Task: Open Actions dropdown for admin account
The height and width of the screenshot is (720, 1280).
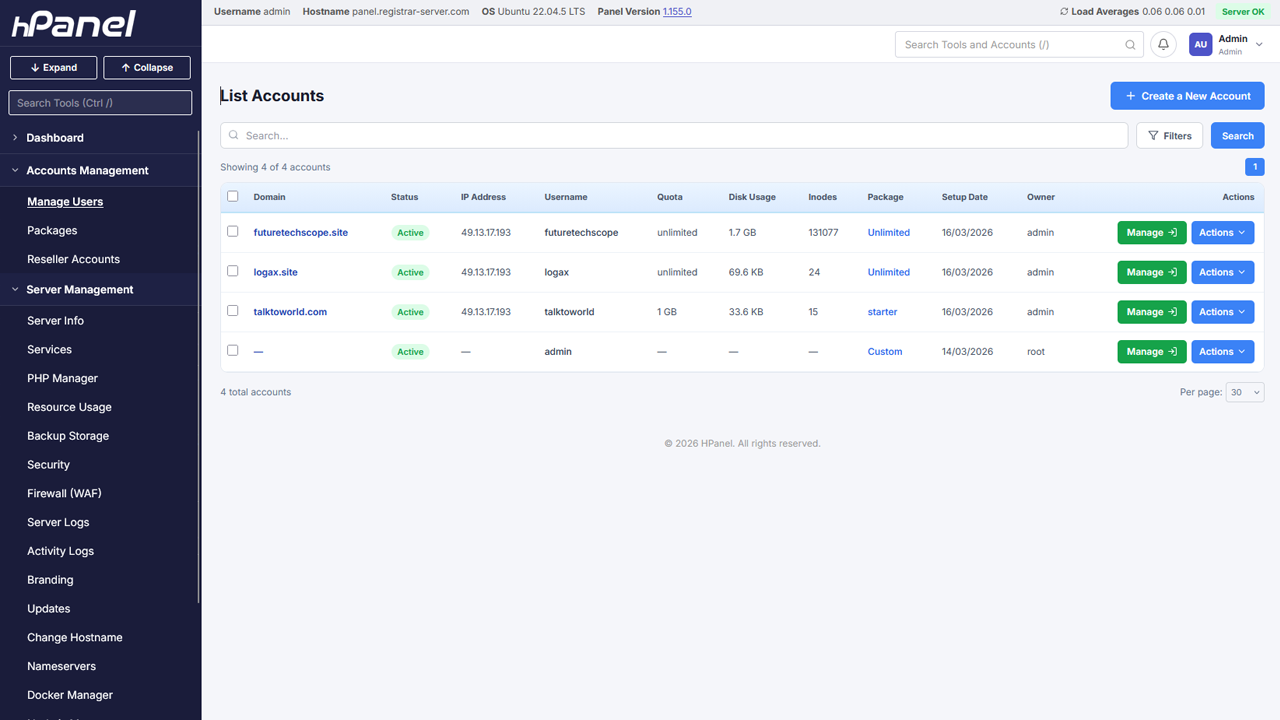Action: (x=1222, y=352)
